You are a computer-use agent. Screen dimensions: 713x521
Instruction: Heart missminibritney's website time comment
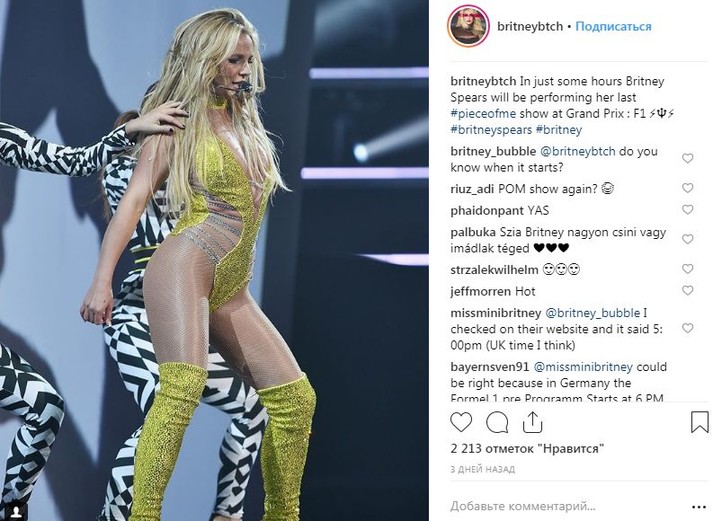tap(688, 328)
